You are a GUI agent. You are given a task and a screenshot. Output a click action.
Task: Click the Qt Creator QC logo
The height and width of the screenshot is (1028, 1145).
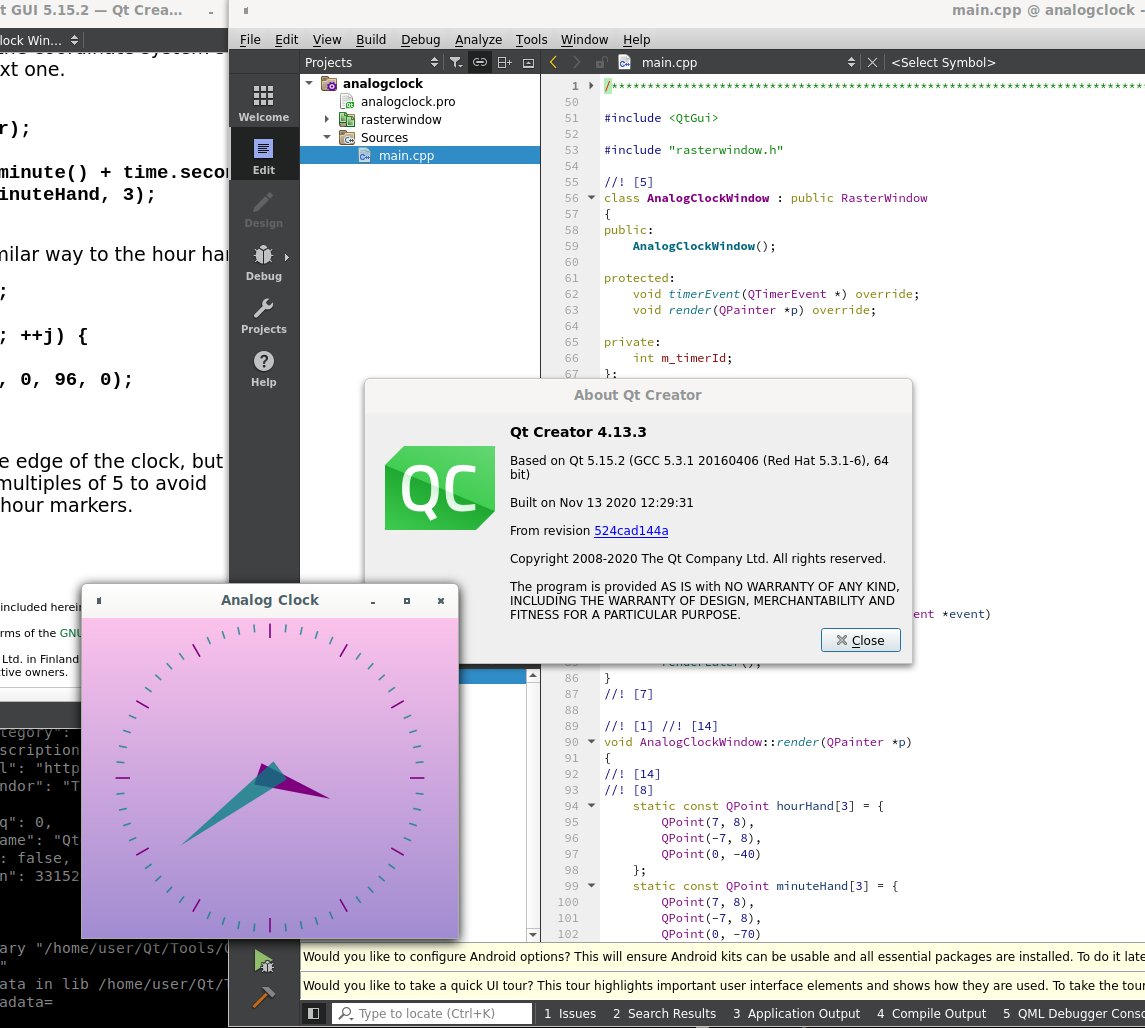[x=440, y=488]
